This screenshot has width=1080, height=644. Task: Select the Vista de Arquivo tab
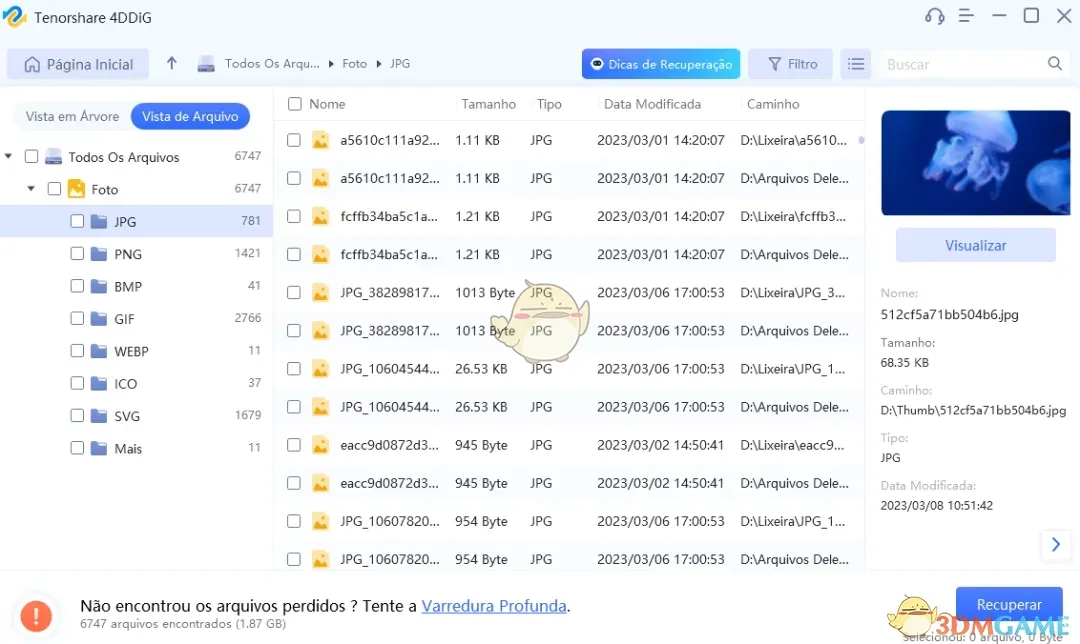[x=190, y=116]
